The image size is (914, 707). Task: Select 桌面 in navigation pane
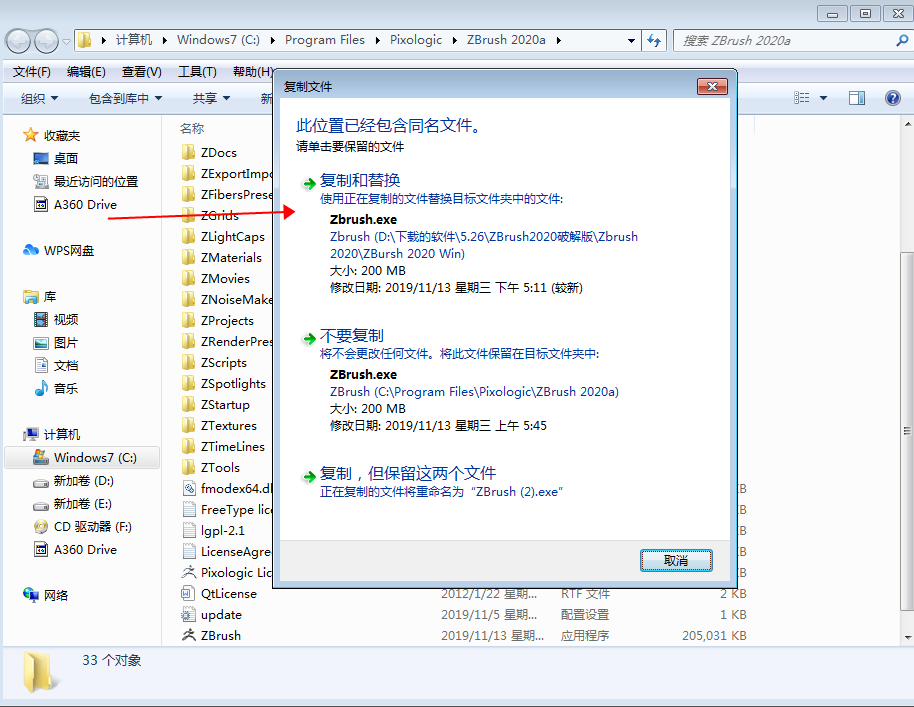click(x=66, y=159)
